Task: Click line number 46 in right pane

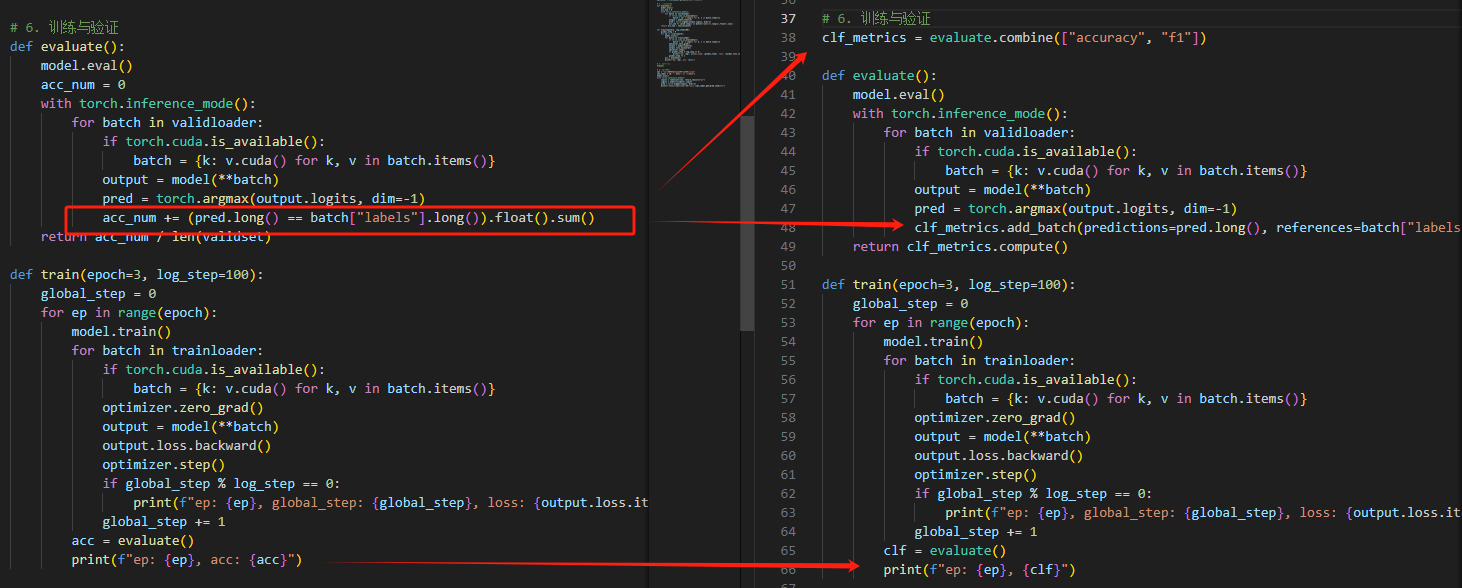Action: (x=787, y=190)
